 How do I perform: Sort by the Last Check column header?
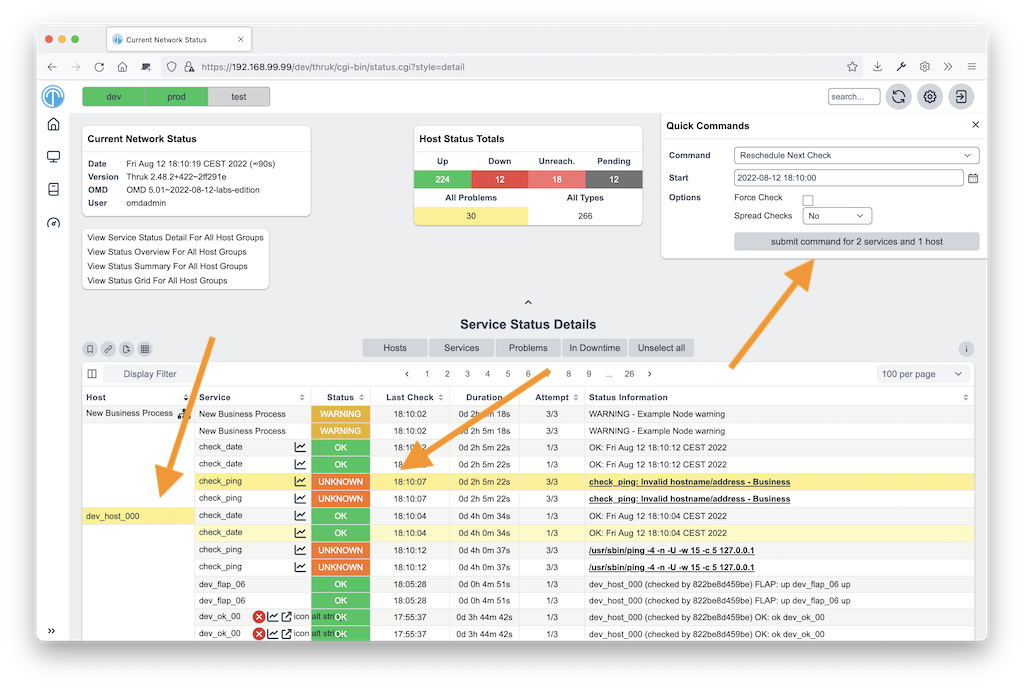pyautogui.click(x=410, y=397)
